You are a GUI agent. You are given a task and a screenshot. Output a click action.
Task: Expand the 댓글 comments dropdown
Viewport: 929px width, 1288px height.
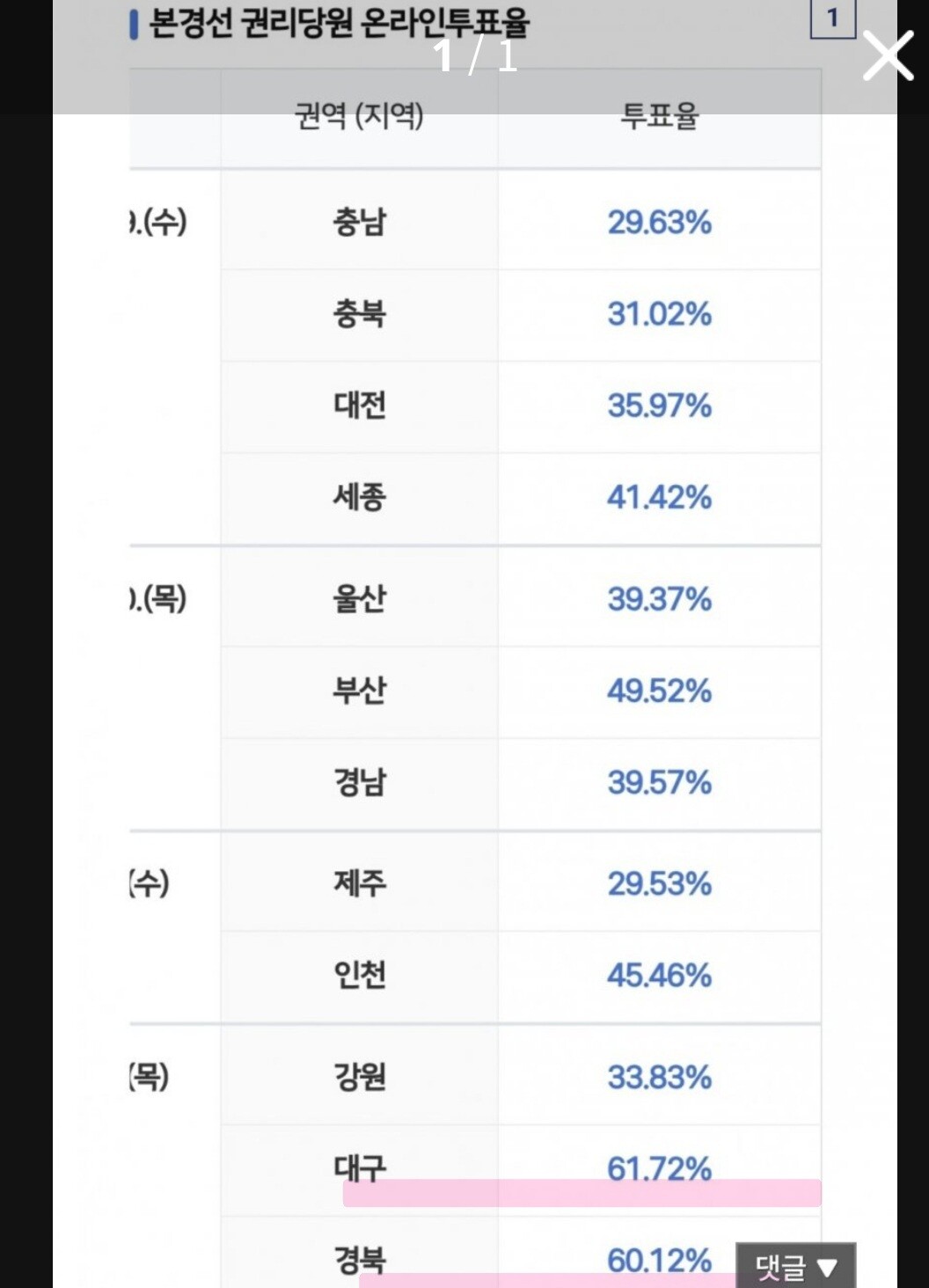pyautogui.click(x=795, y=1266)
